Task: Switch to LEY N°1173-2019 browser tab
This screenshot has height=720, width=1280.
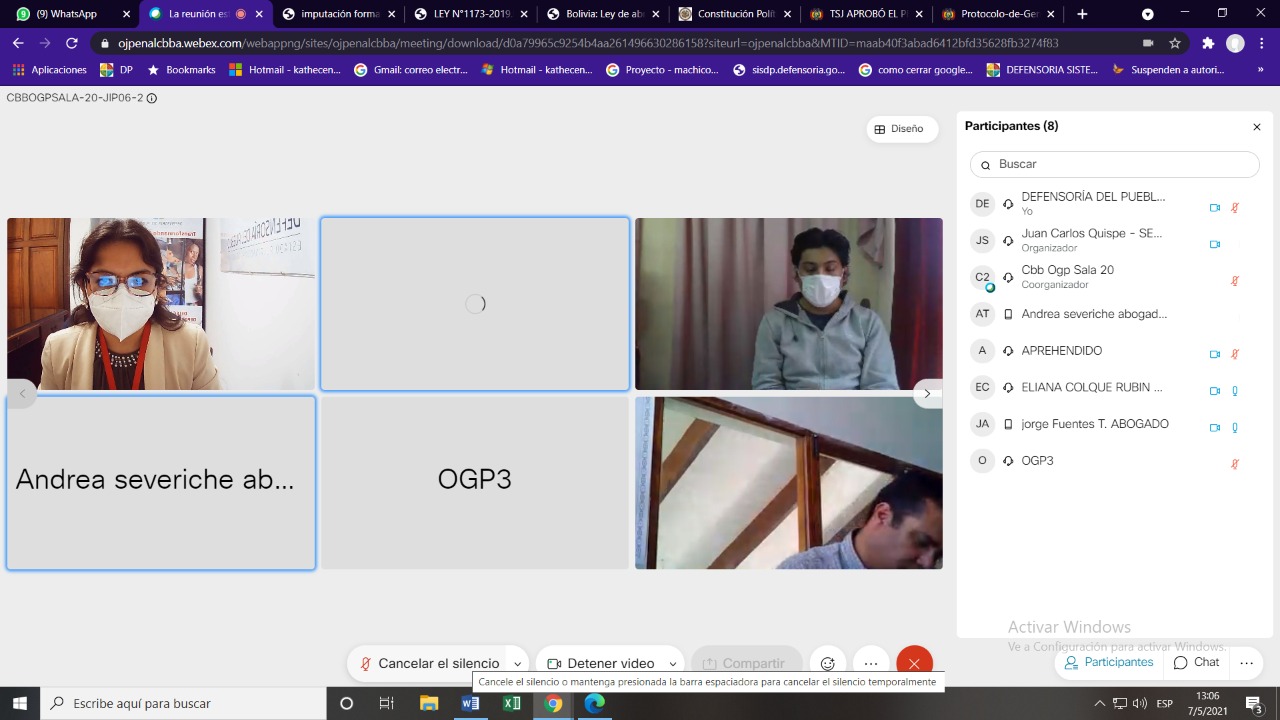Action: click(468, 14)
